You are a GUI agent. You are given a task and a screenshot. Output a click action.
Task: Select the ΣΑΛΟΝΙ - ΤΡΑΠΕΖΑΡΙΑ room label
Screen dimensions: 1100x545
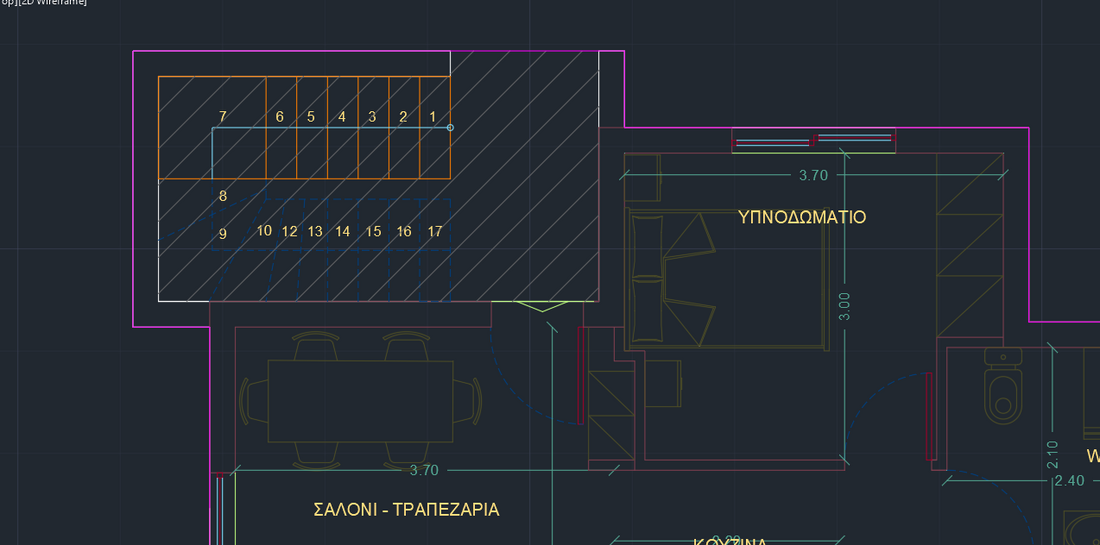coord(406,509)
